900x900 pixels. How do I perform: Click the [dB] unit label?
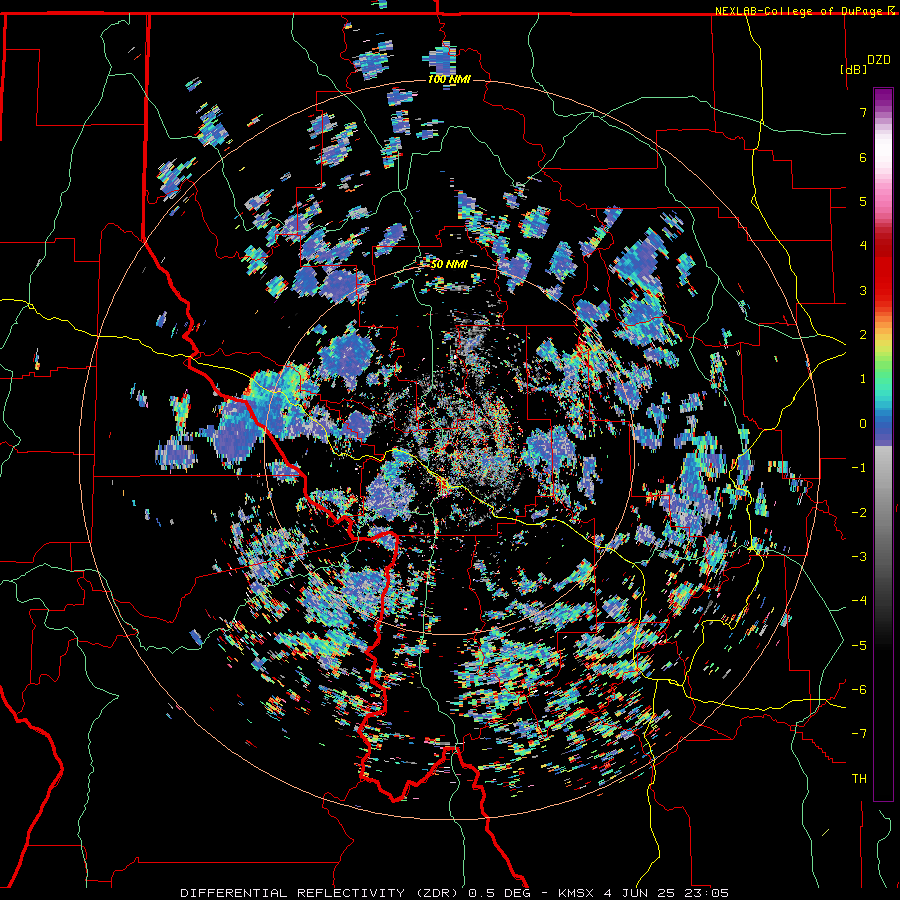(x=853, y=69)
